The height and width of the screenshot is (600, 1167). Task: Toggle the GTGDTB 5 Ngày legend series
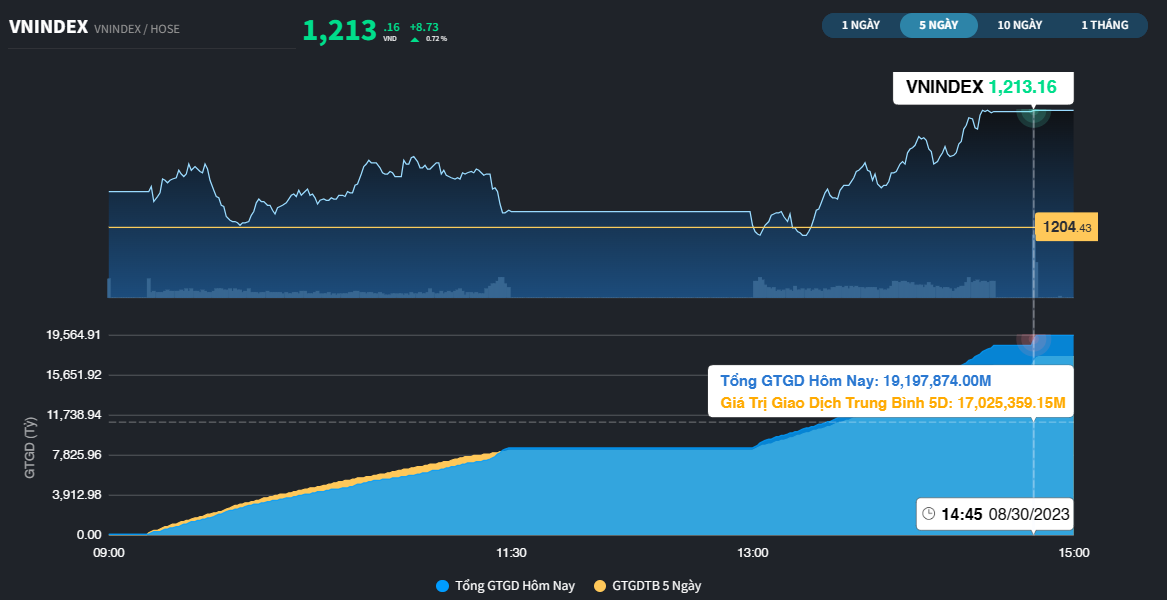point(647,586)
